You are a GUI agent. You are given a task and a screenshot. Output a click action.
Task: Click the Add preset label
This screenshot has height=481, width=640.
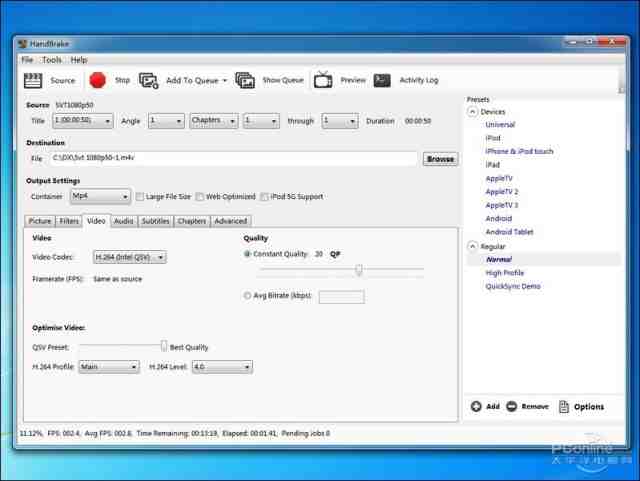(493, 407)
